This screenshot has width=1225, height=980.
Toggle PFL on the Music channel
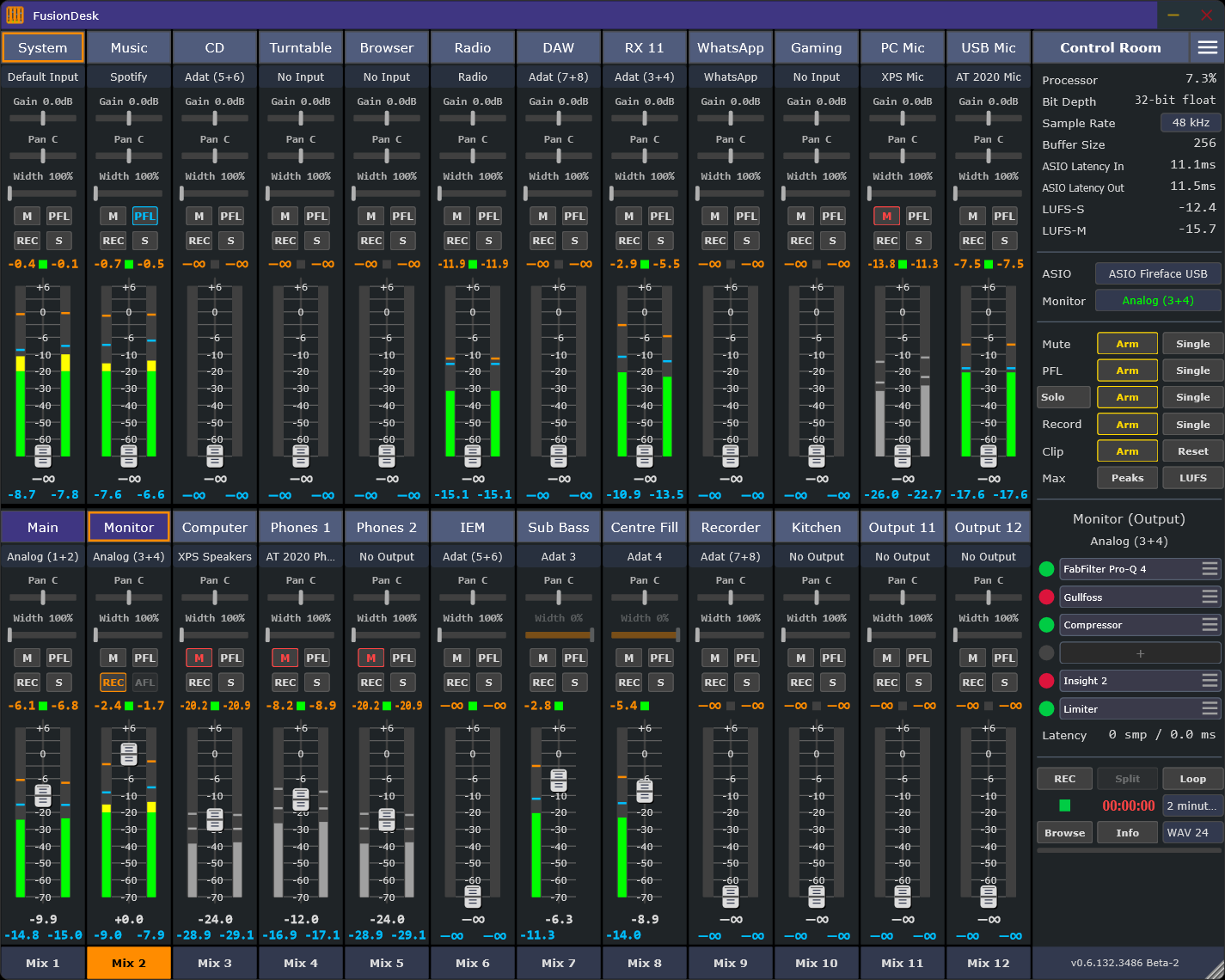click(x=144, y=216)
